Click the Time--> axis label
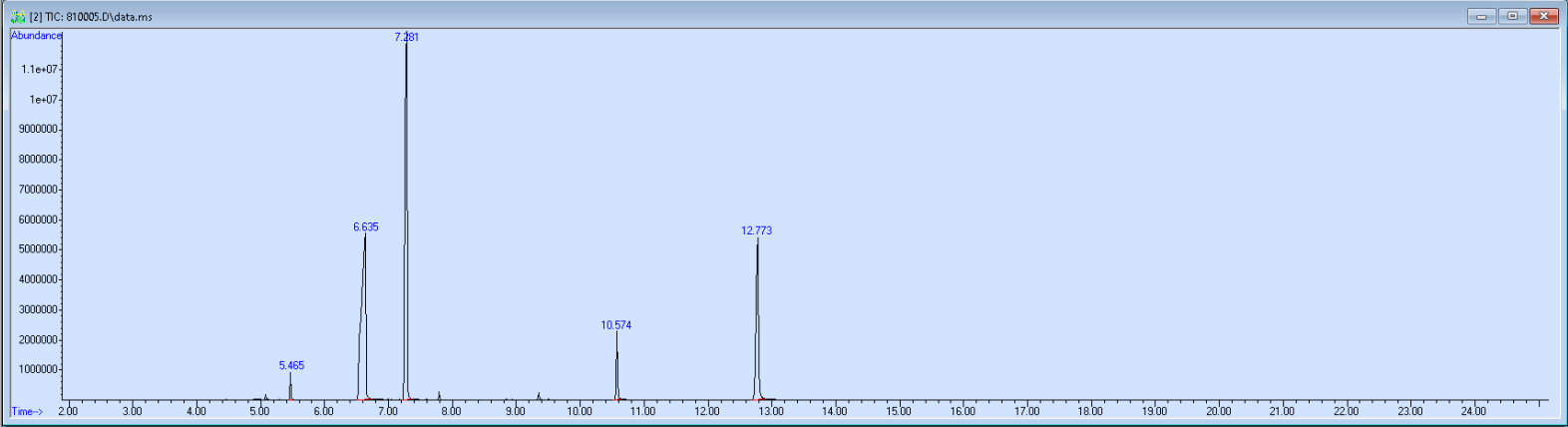Screen dimensions: 1568x427 27,411
